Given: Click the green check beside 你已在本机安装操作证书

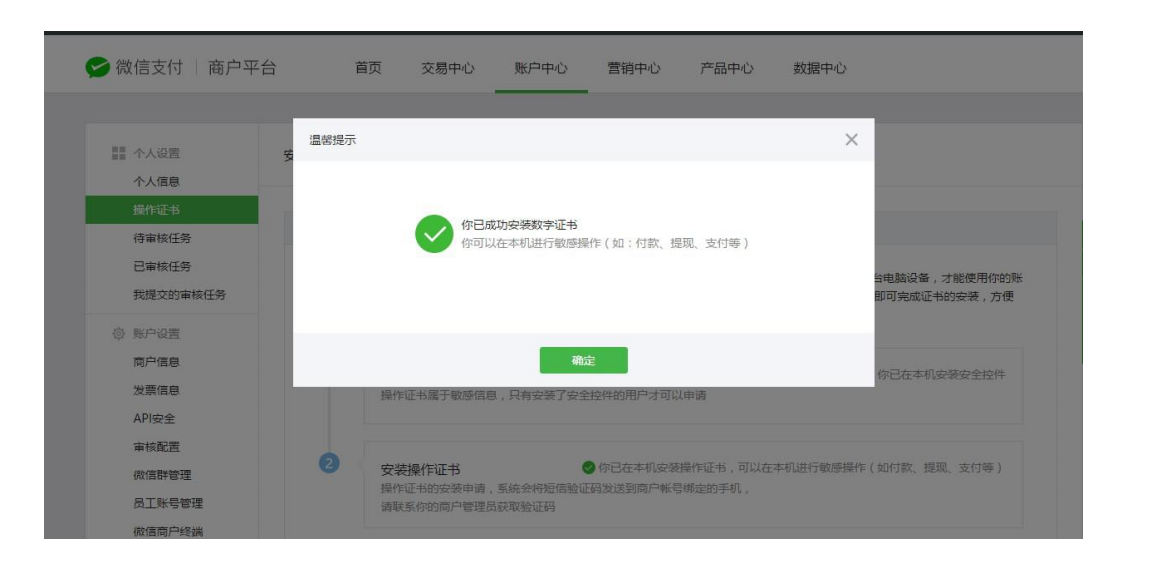Looking at the screenshot, I should coord(589,468).
